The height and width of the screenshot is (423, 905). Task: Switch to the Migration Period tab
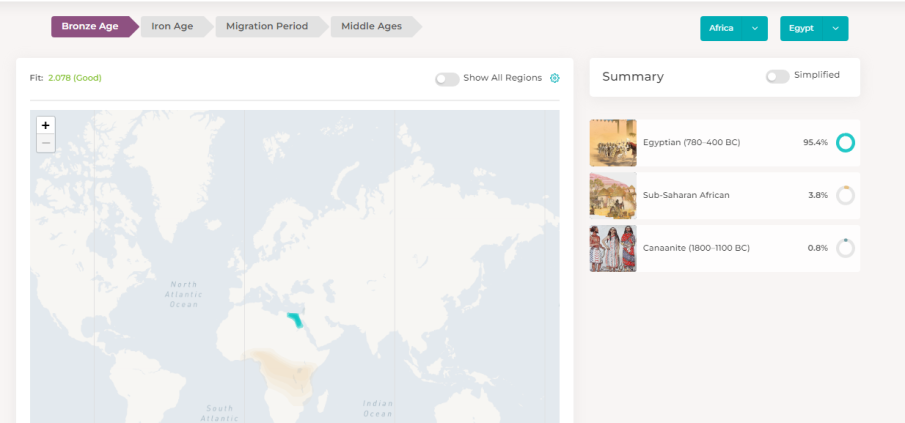tap(267, 27)
